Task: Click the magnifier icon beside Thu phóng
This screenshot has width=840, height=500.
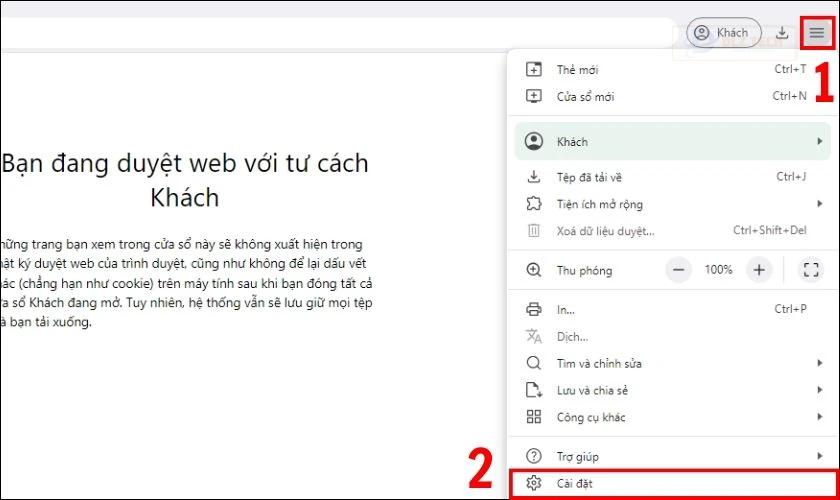Action: pos(534,270)
